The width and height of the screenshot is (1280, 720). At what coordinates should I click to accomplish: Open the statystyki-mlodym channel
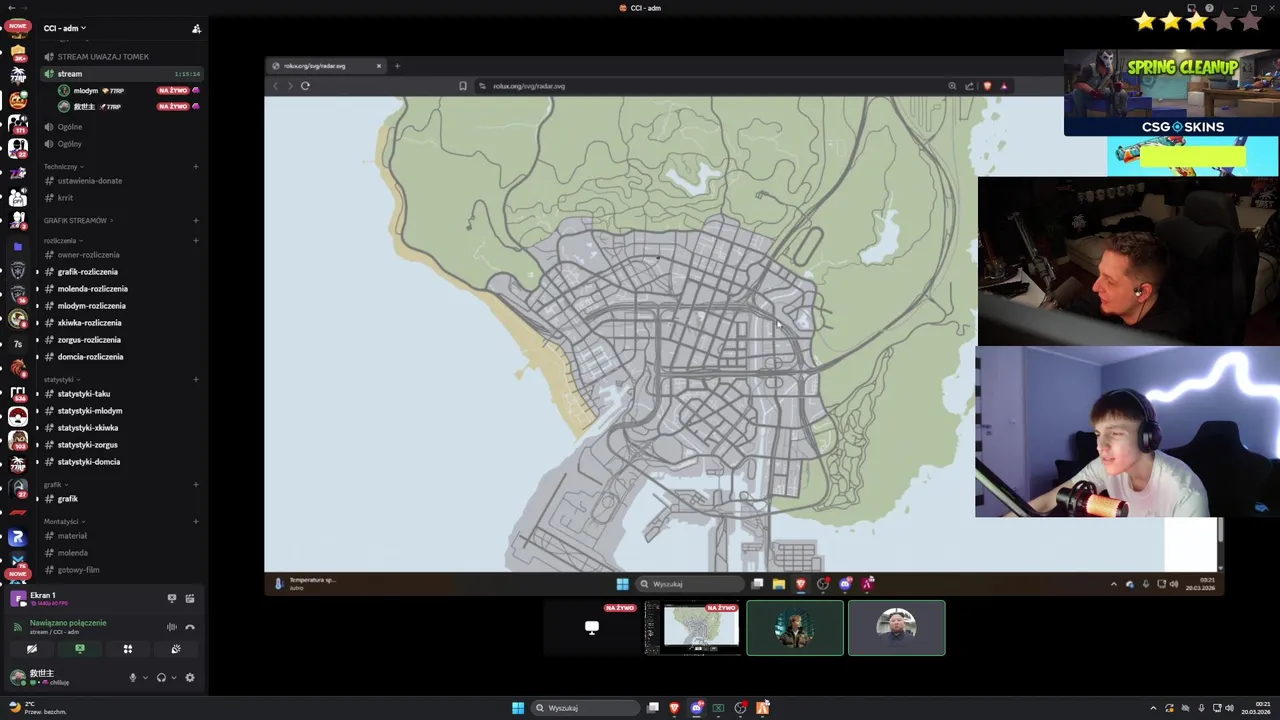[121, 411]
